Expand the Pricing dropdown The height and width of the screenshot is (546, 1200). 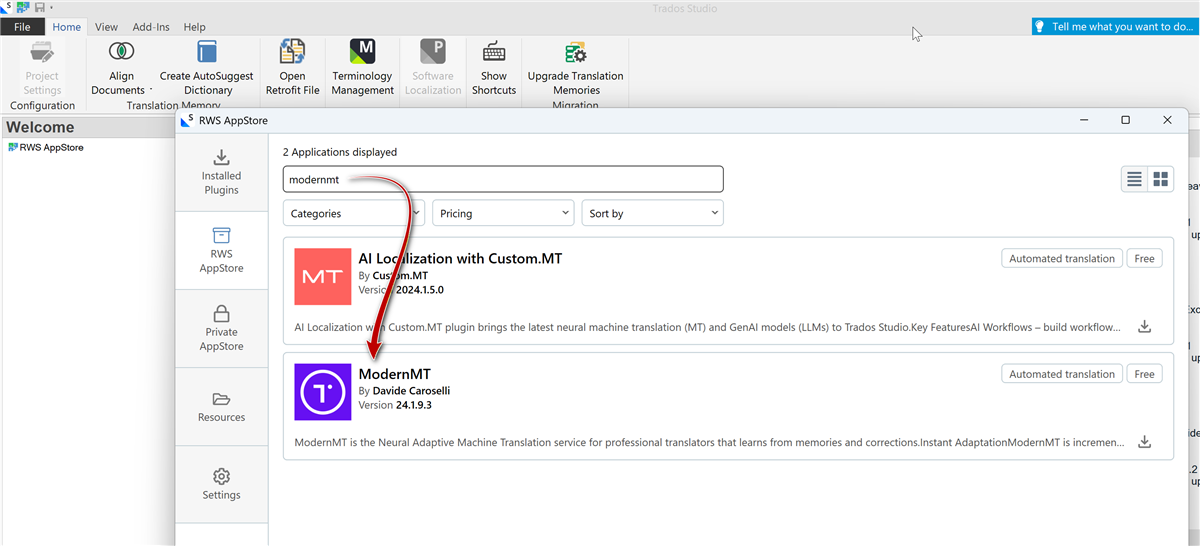pyautogui.click(x=503, y=213)
